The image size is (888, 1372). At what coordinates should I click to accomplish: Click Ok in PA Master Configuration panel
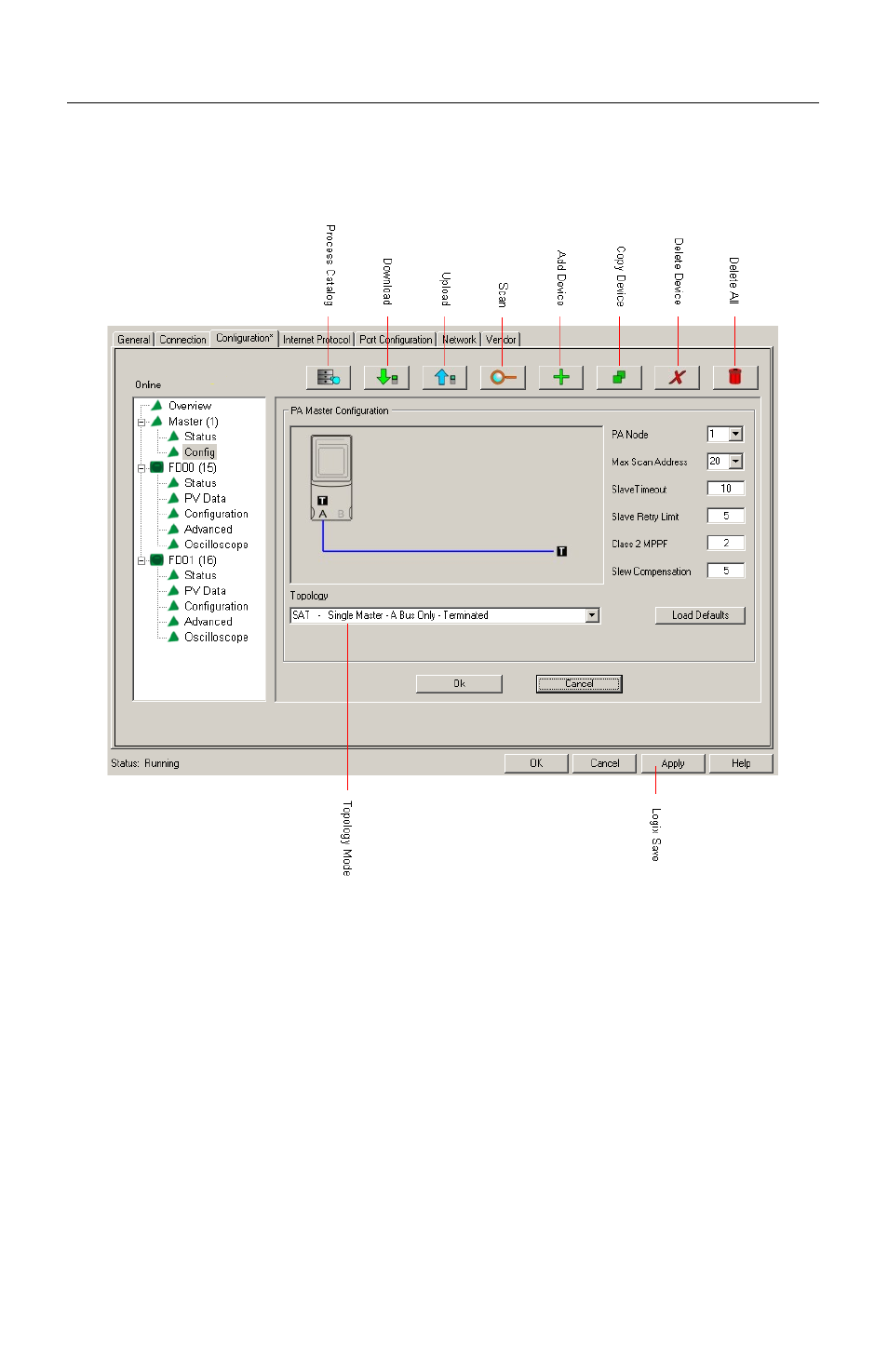coord(459,683)
